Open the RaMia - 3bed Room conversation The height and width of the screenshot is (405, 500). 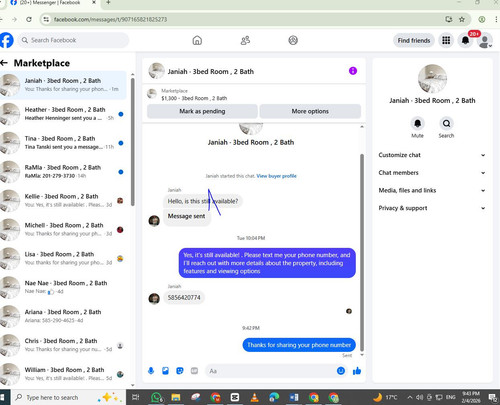(x=63, y=172)
